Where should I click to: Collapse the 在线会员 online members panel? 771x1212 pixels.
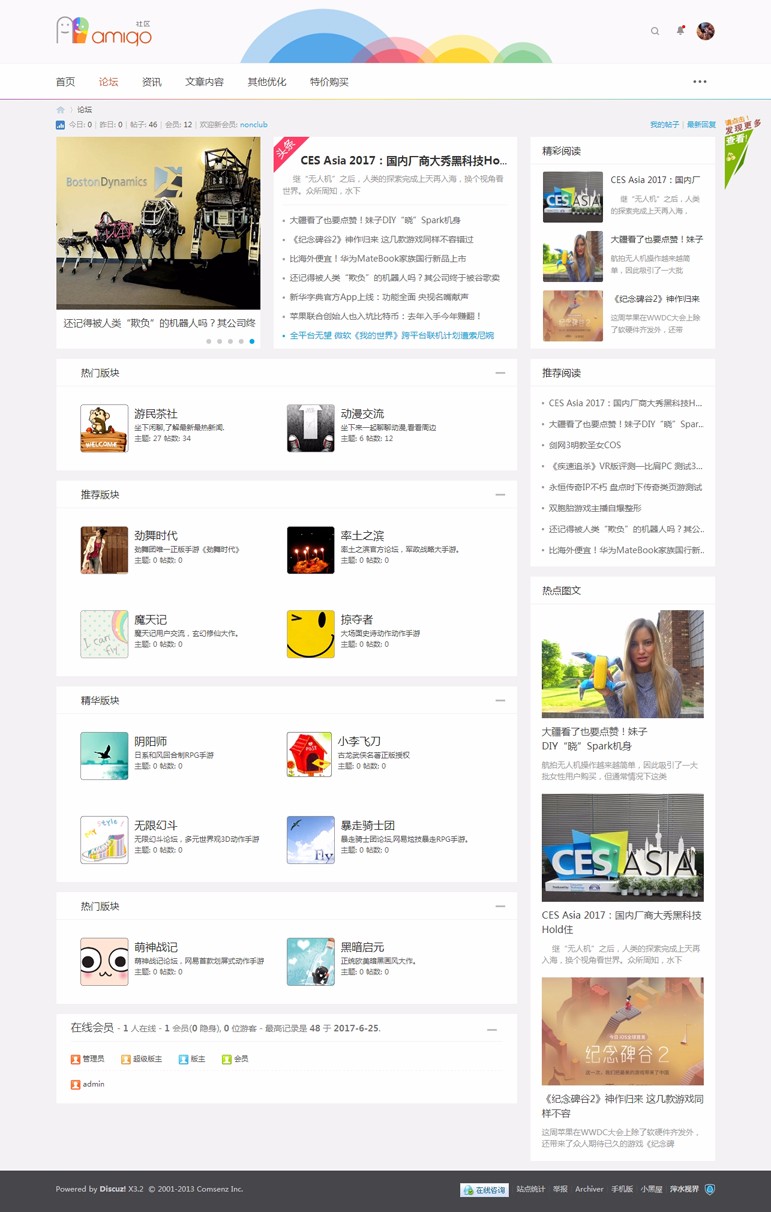tap(491, 1029)
